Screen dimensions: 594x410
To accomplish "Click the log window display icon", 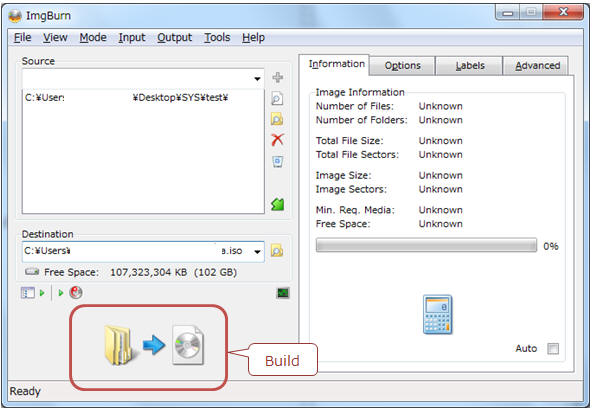I will tap(283, 293).
